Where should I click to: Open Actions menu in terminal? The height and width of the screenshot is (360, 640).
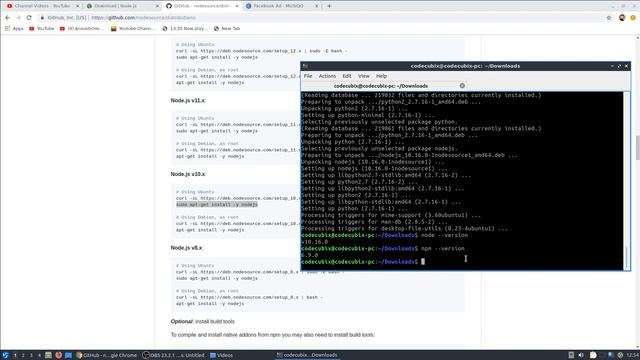tap(327, 76)
